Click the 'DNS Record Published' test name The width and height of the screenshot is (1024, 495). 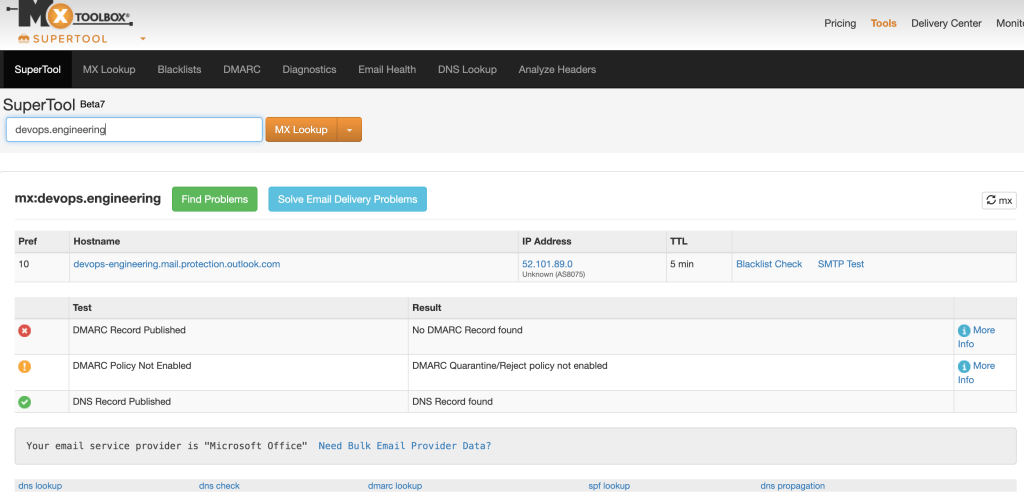[x=122, y=402]
